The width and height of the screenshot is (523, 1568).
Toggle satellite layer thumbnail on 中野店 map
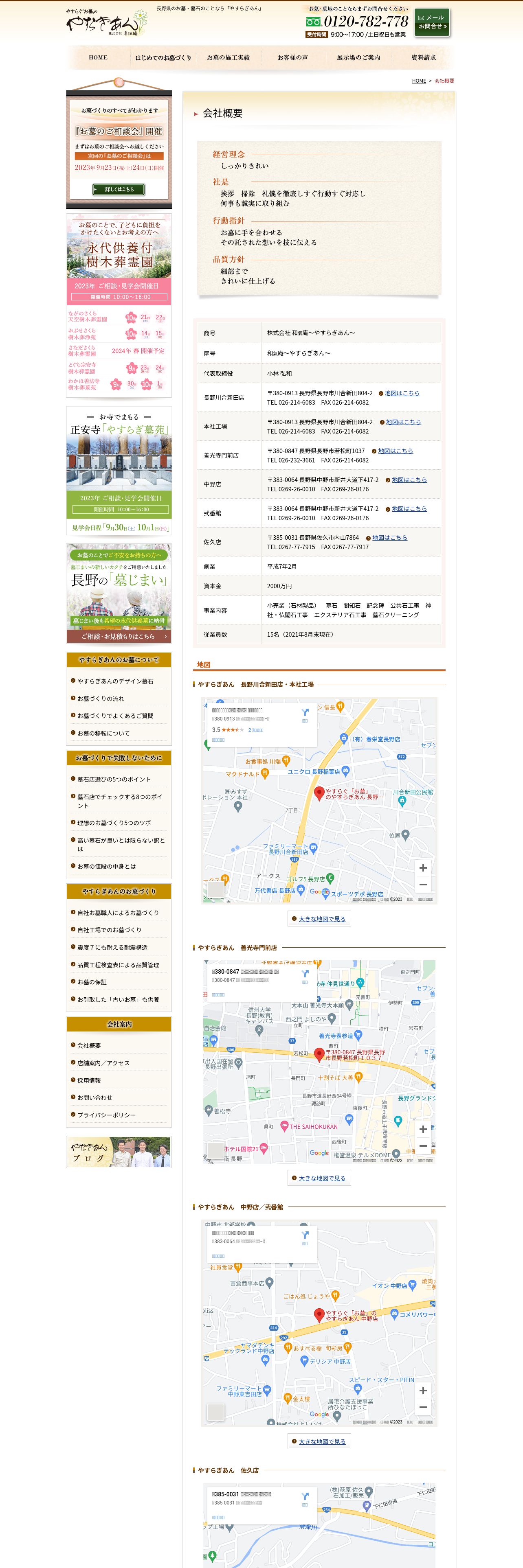pyautogui.click(x=215, y=1412)
